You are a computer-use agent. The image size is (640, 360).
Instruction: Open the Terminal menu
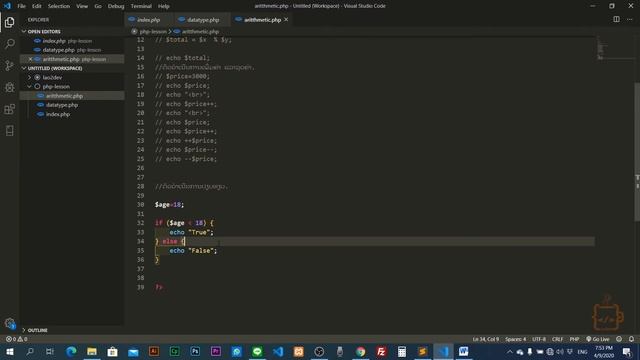pos(141,6)
